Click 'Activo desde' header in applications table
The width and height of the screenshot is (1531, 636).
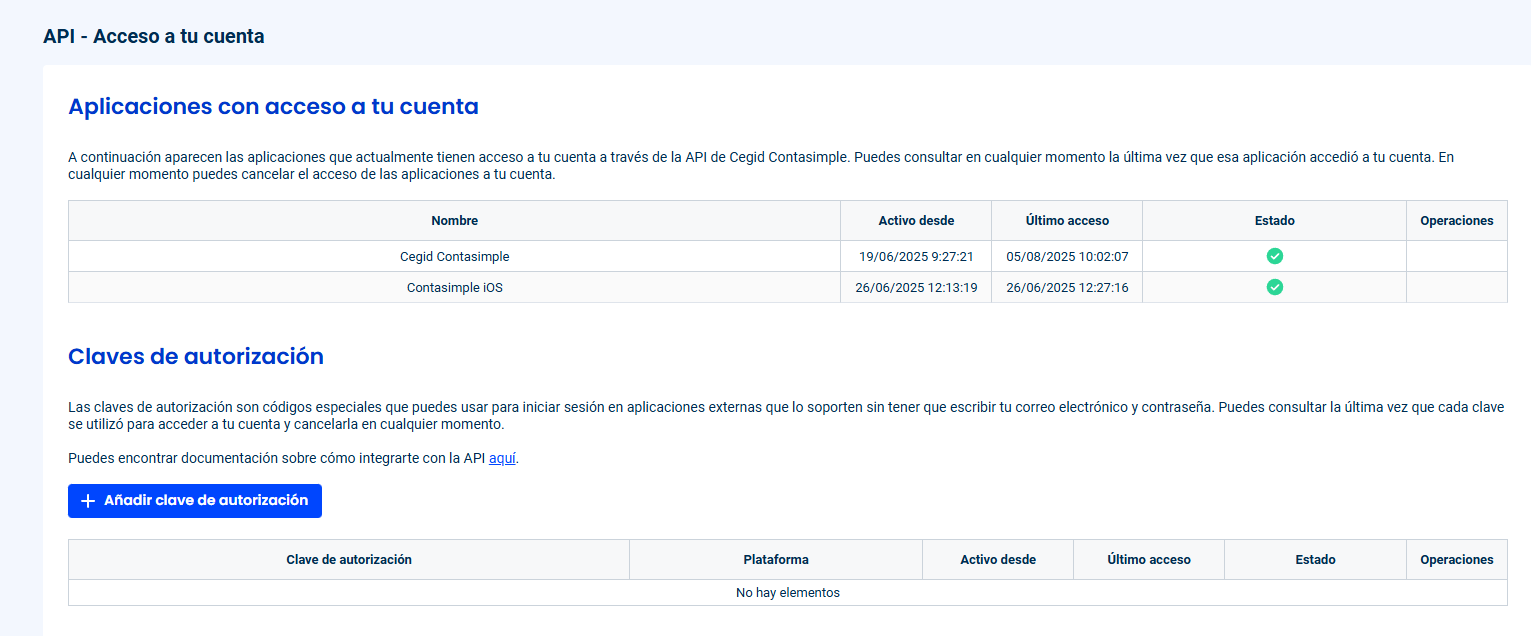coord(916,221)
